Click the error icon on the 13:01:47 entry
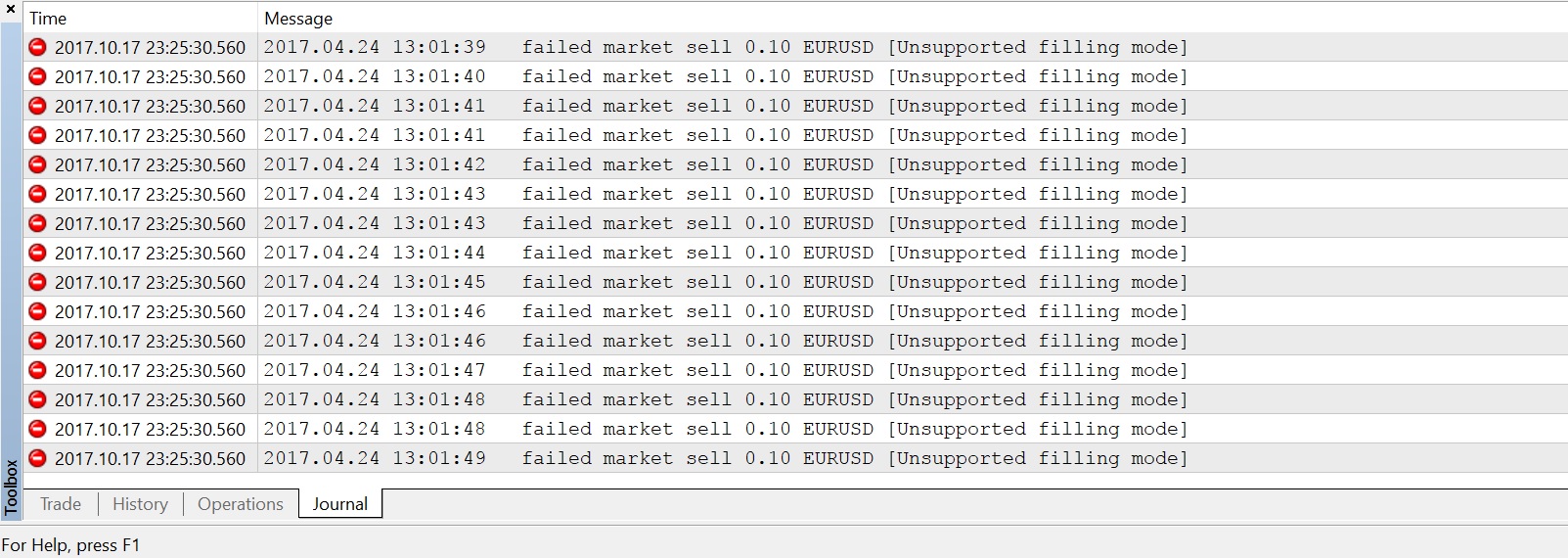Viewport: 1568px width, 558px height. [37, 370]
